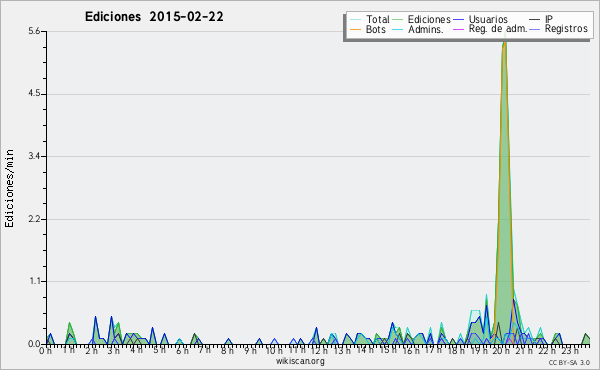This screenshot has width=600, height=370.
Task: Click the orange Bots legend line swatch
Action: click(x=355, y=29)
